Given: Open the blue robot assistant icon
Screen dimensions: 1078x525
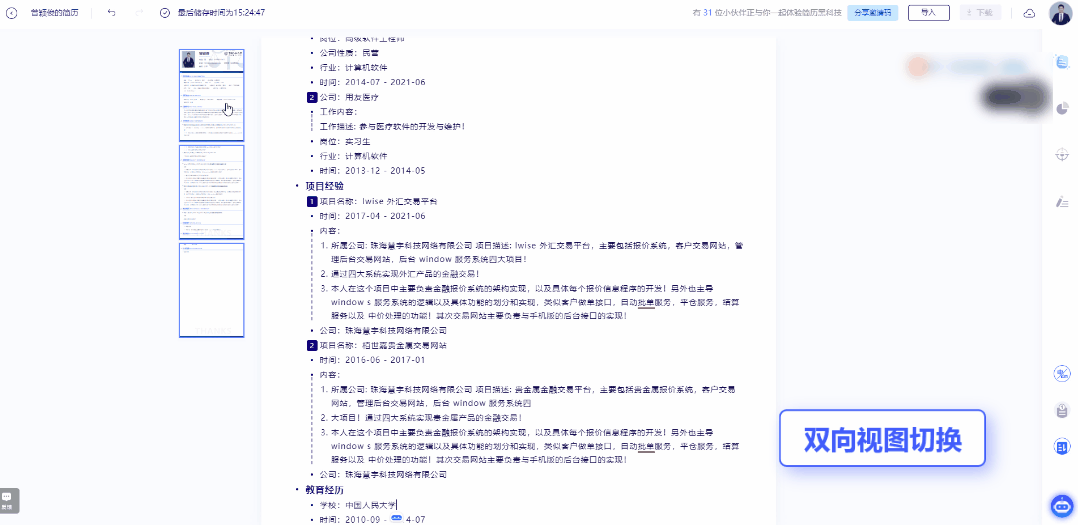Looking at the screenshot, I should pos(1062,506).
